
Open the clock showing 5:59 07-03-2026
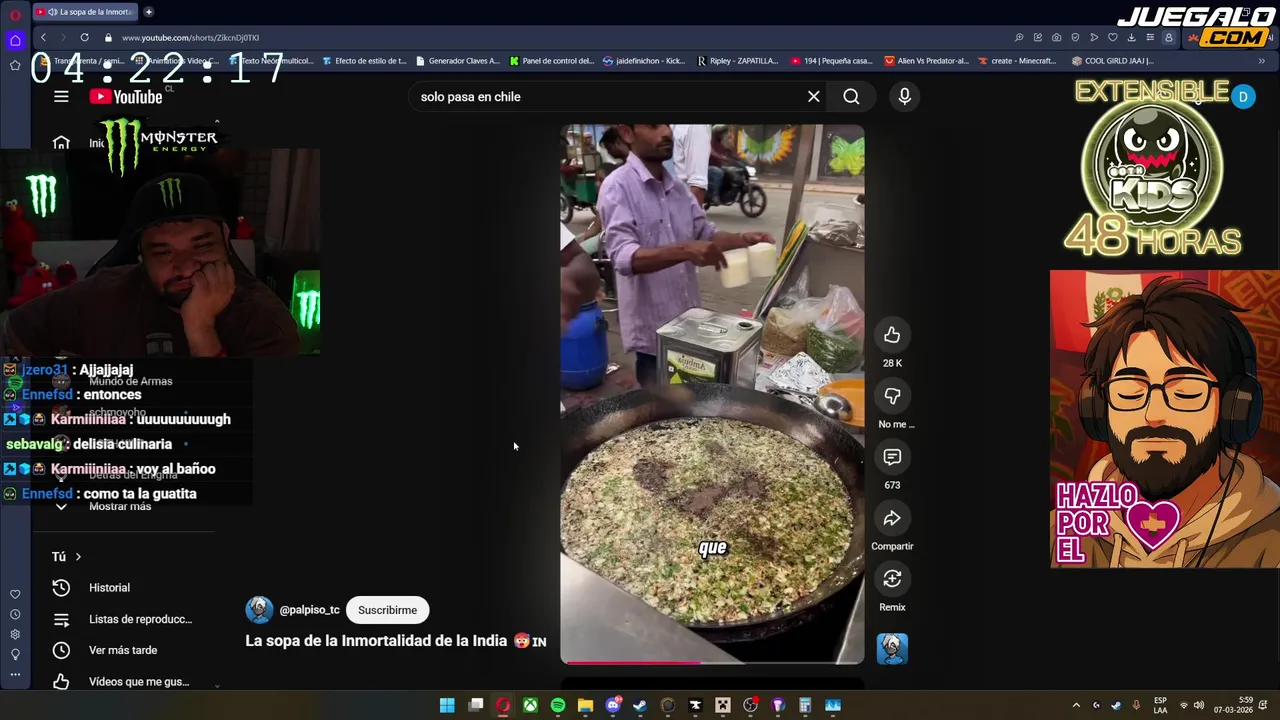1235,705
